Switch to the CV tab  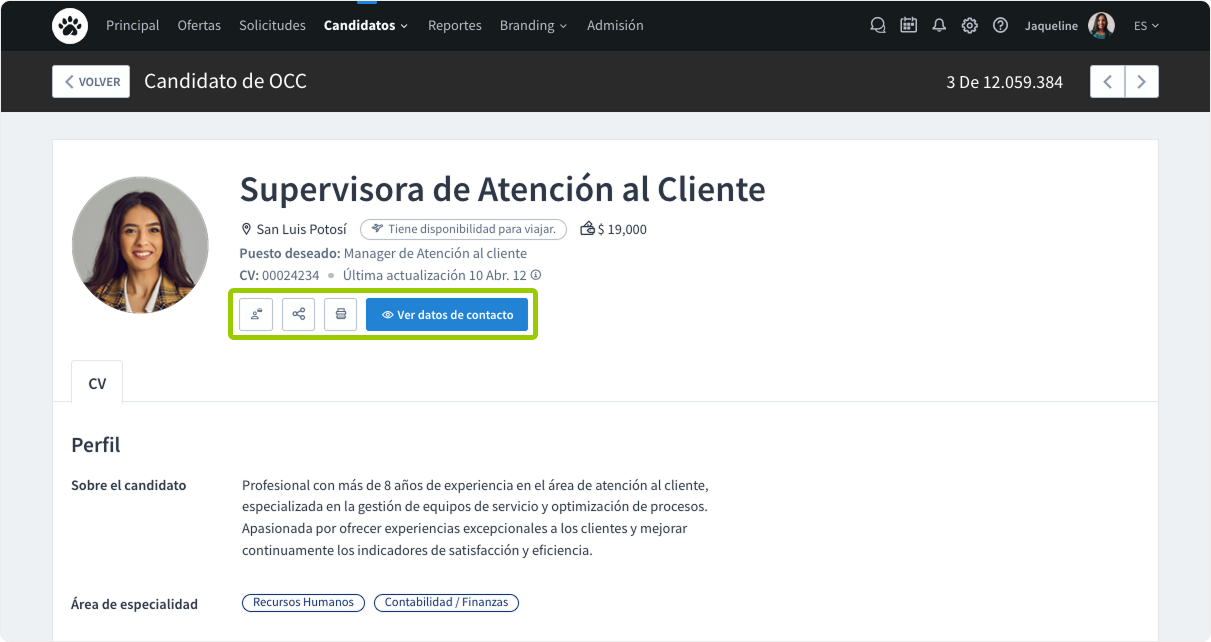tap(96, 382)
